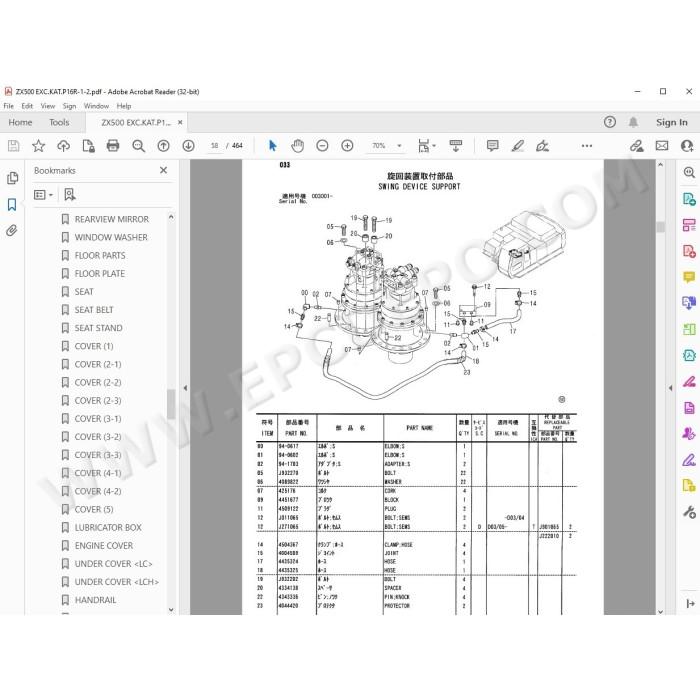Open the SEAT BELT bookmark
Viewport: 700px width, 700px height.
[94, 309]
